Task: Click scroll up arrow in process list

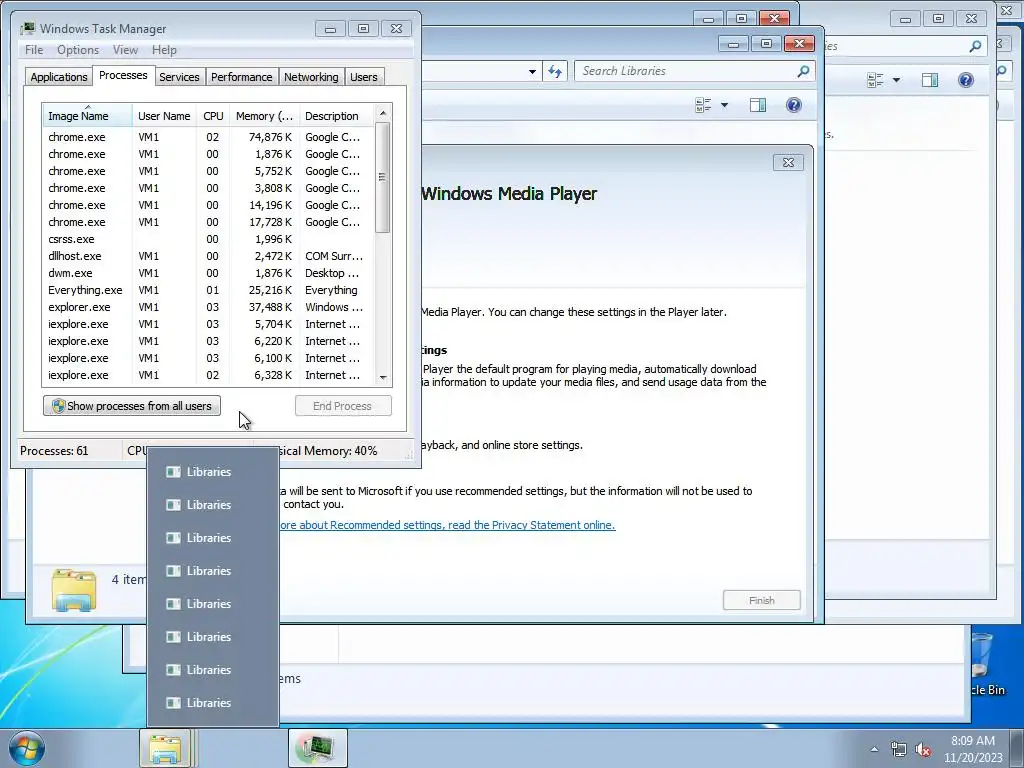Action: (383, 113)
